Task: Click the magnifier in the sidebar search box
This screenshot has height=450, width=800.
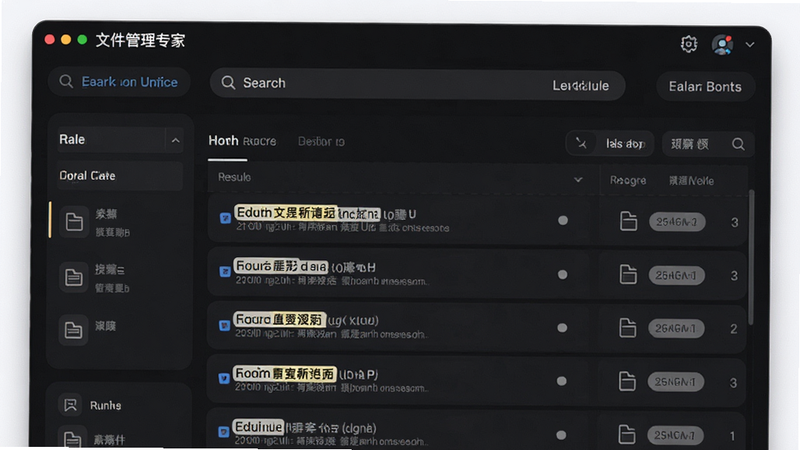Action: click(x=66, y=81)
